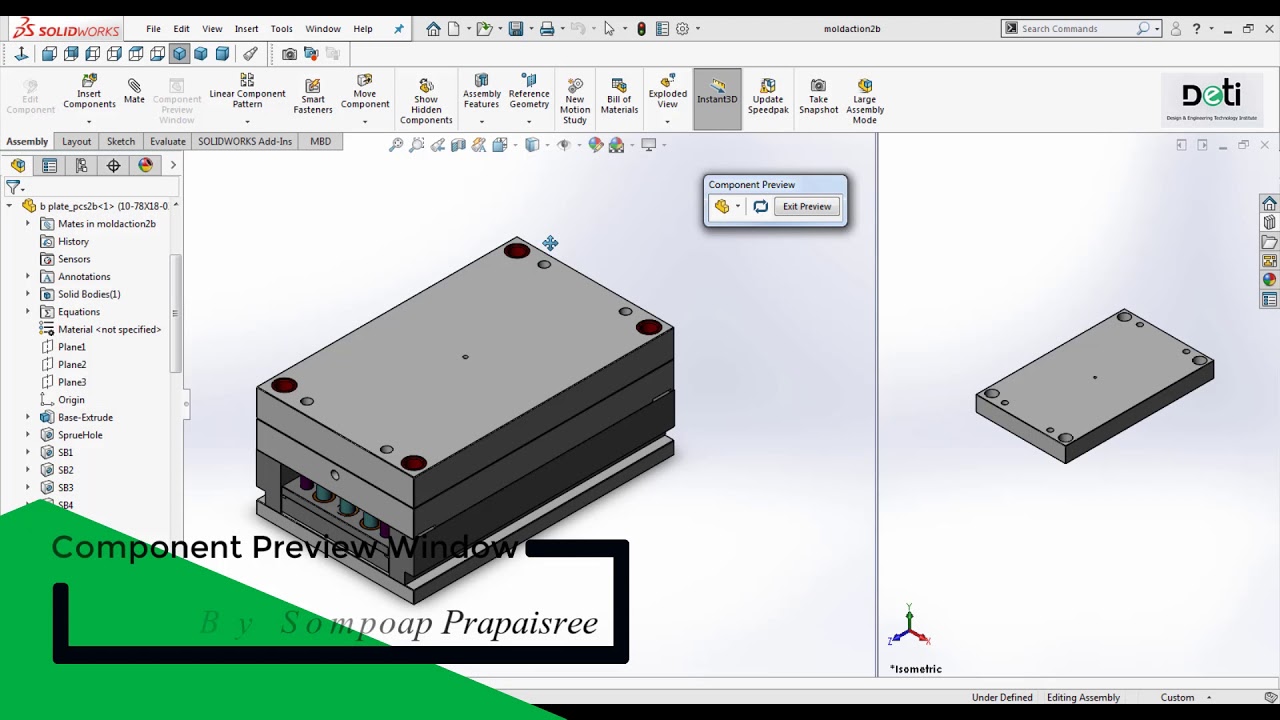Viewport: 1280px width, 720px height.
Task: Select the Plane1 tree item
Action: pyautogui.click(x=72, y=347)
